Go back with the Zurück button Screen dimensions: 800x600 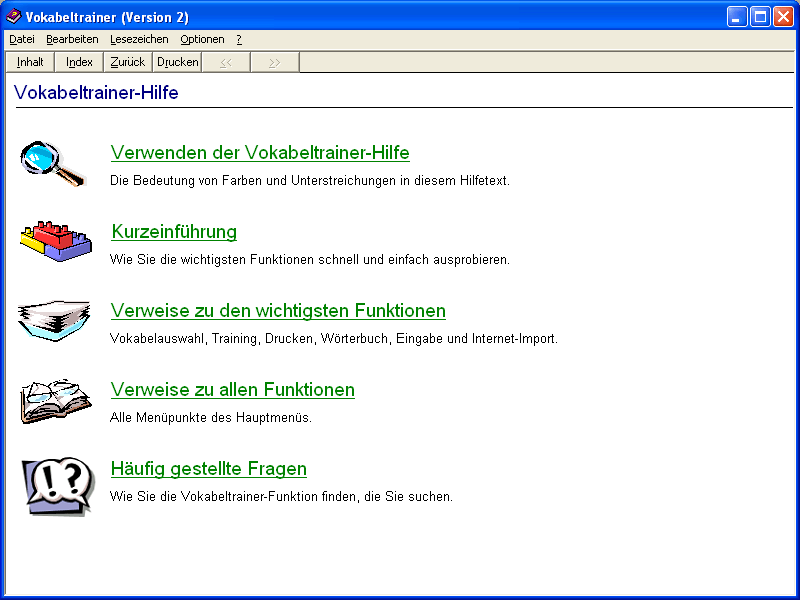point(128,62)
